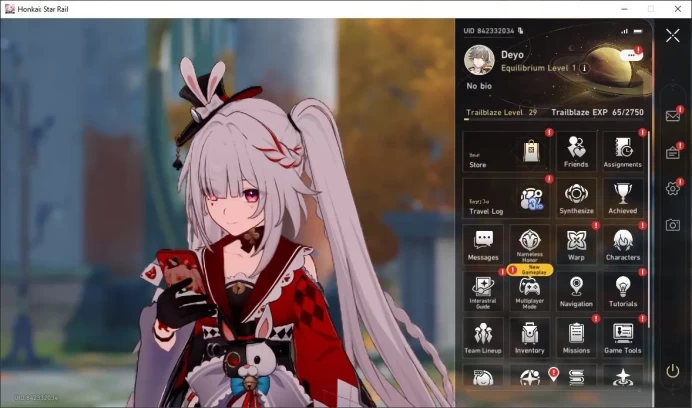Image resolution: width=692 pixels, height=408 pixels.
Task: Click the Trailblaze Level 29 text
Action: click(501, 112)
